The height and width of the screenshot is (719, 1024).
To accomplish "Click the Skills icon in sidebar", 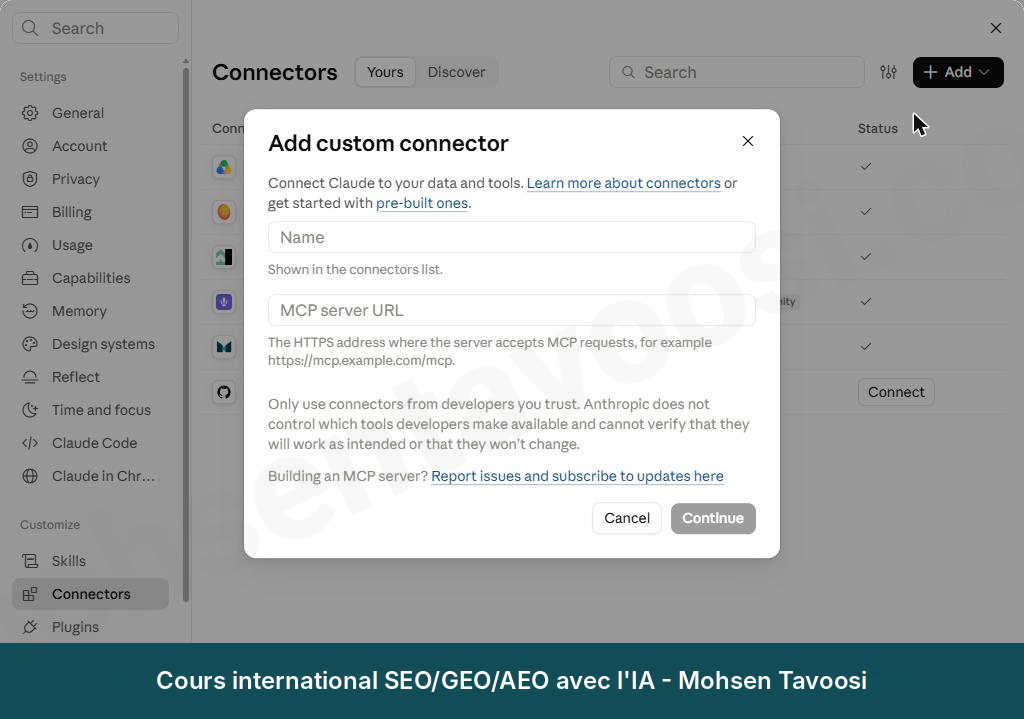I will [x=30, y=561].
